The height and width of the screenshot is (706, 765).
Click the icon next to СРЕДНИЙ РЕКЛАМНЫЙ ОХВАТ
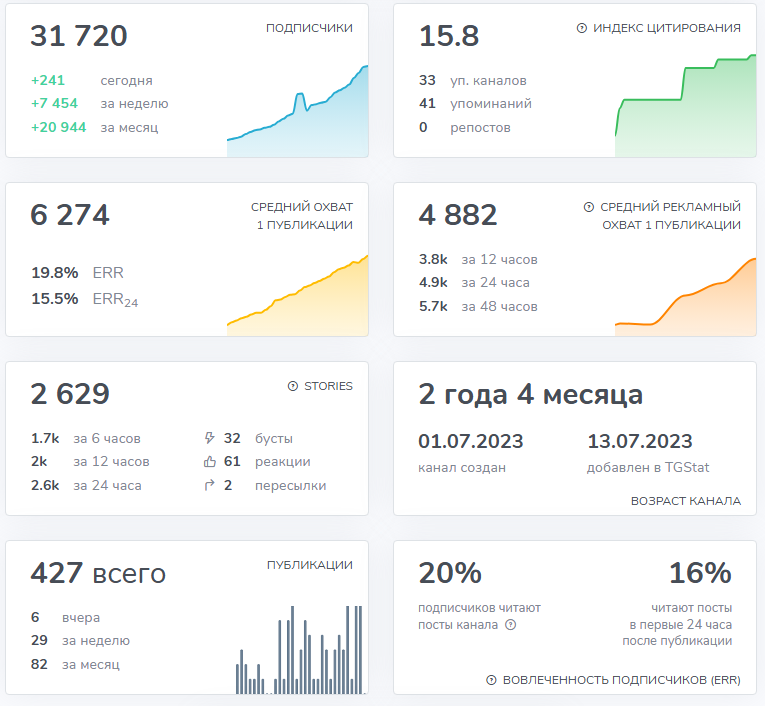click(589, 207)
